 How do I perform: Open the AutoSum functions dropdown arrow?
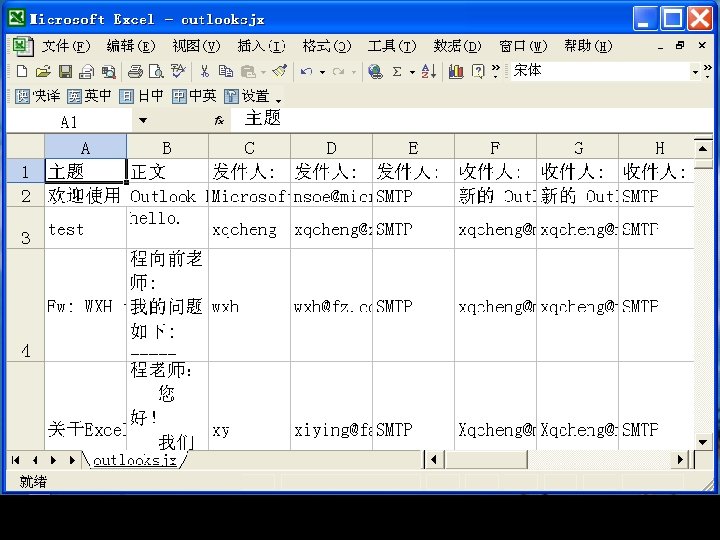[x=412, y=72]
